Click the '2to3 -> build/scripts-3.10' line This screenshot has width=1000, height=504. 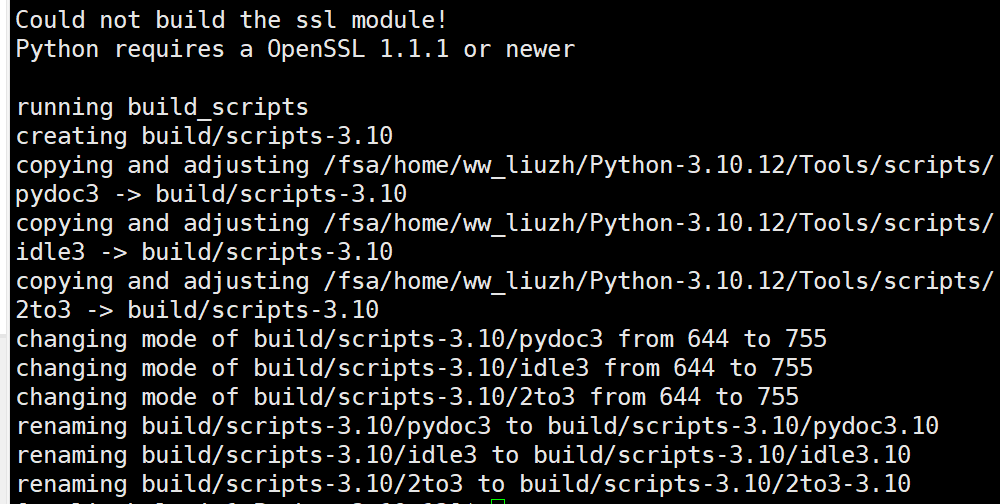197,310
